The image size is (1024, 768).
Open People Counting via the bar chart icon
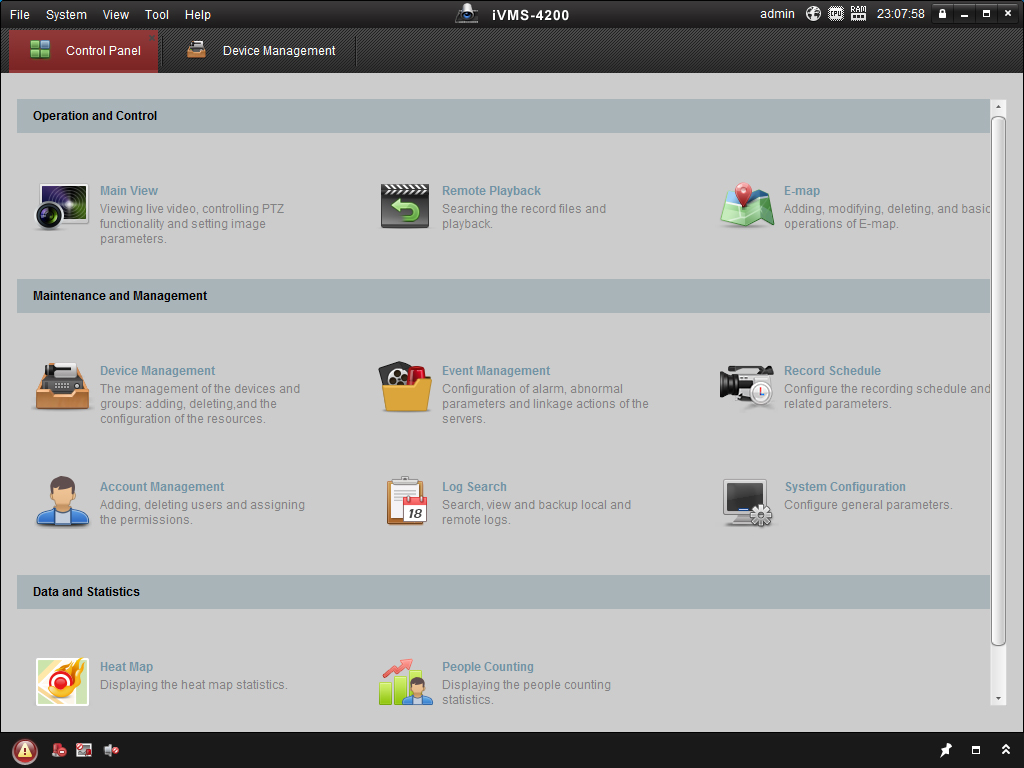pos(405,682)
